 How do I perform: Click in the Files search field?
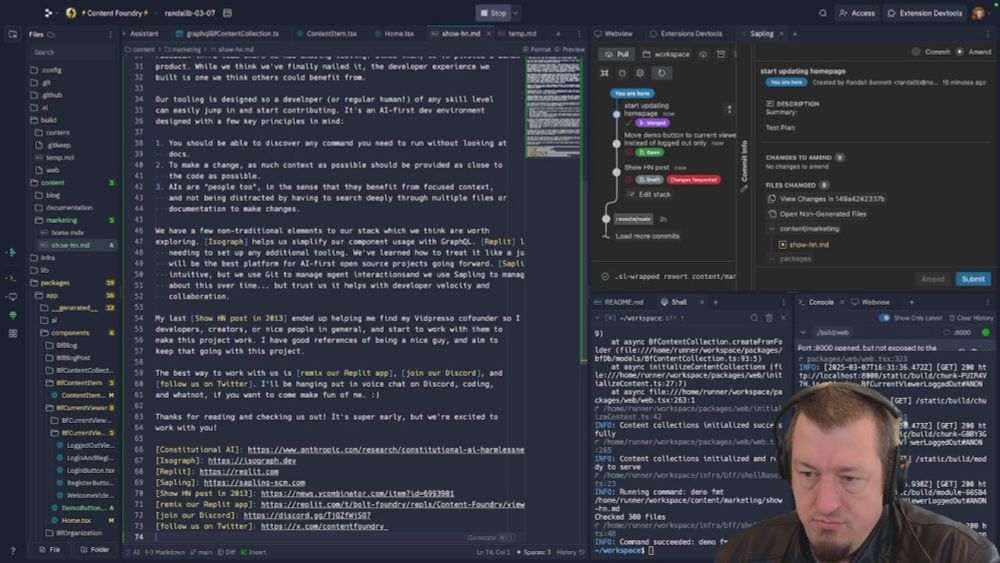(x=72, y=52)
